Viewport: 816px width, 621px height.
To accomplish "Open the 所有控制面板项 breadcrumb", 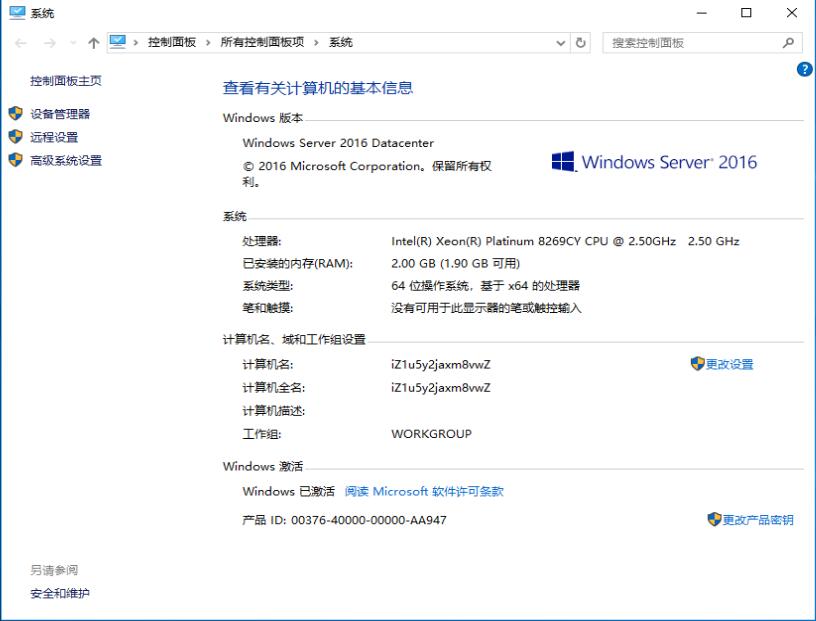I will click(262, 42).
